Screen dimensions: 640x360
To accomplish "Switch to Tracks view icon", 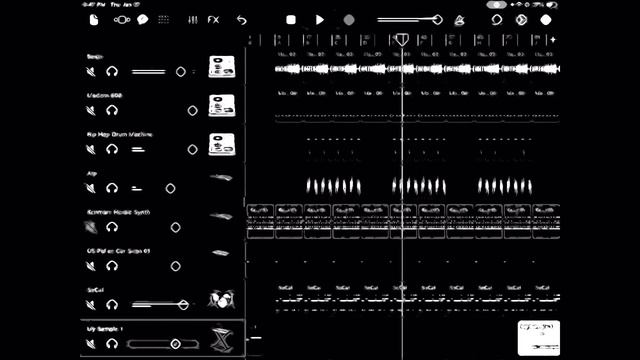I will click(142, 20).
